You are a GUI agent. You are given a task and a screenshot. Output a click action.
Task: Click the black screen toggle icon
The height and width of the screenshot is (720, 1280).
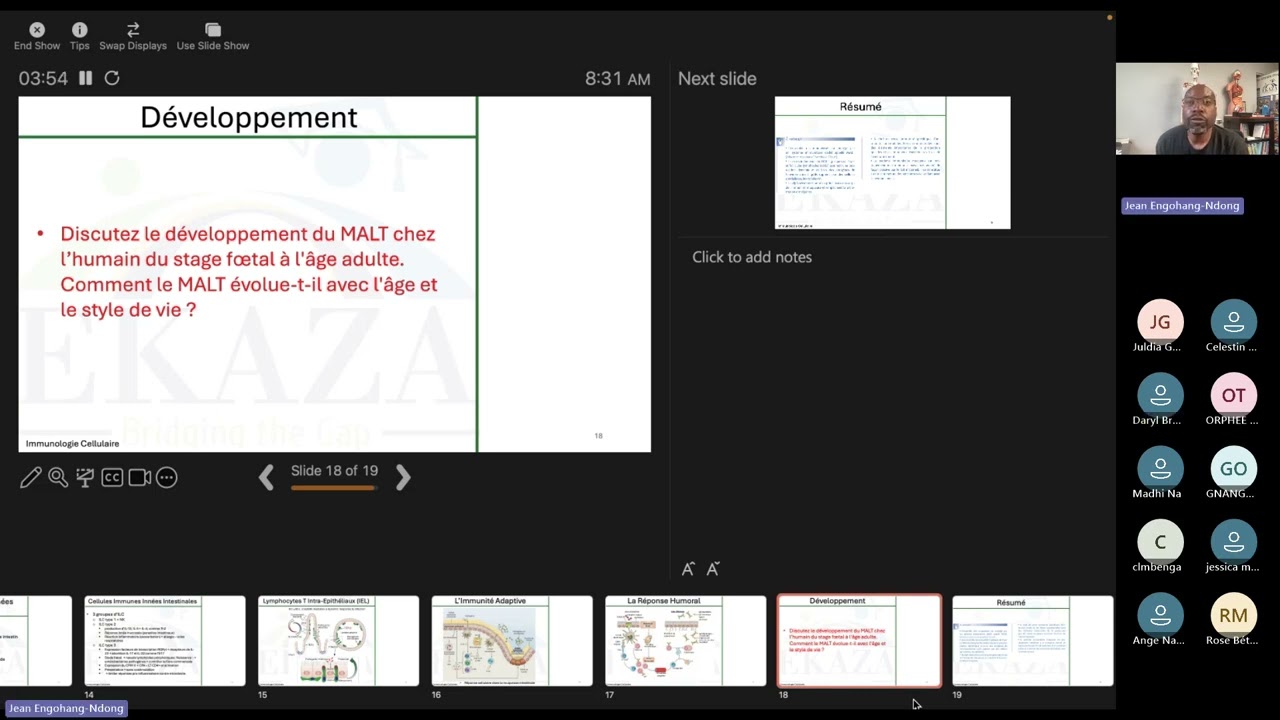tap(85, 478)
